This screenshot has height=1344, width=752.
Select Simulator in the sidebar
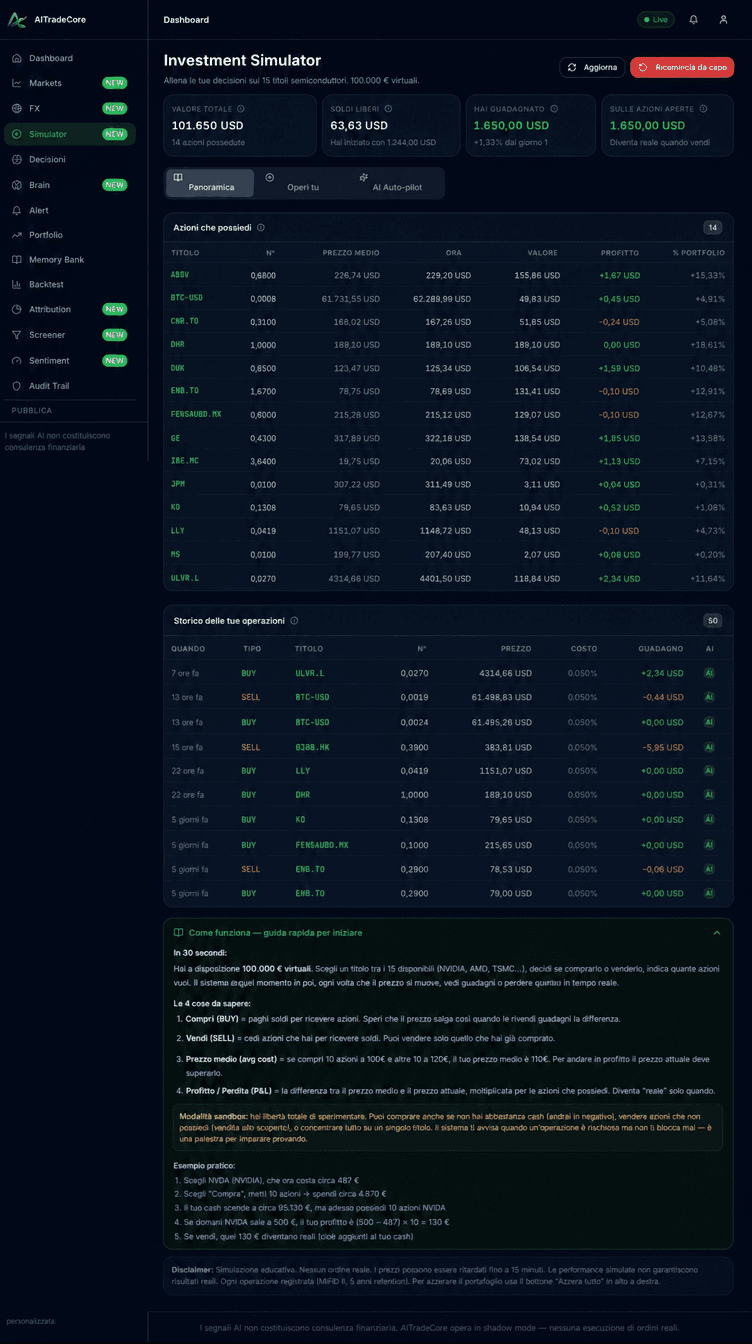(68, 134)
